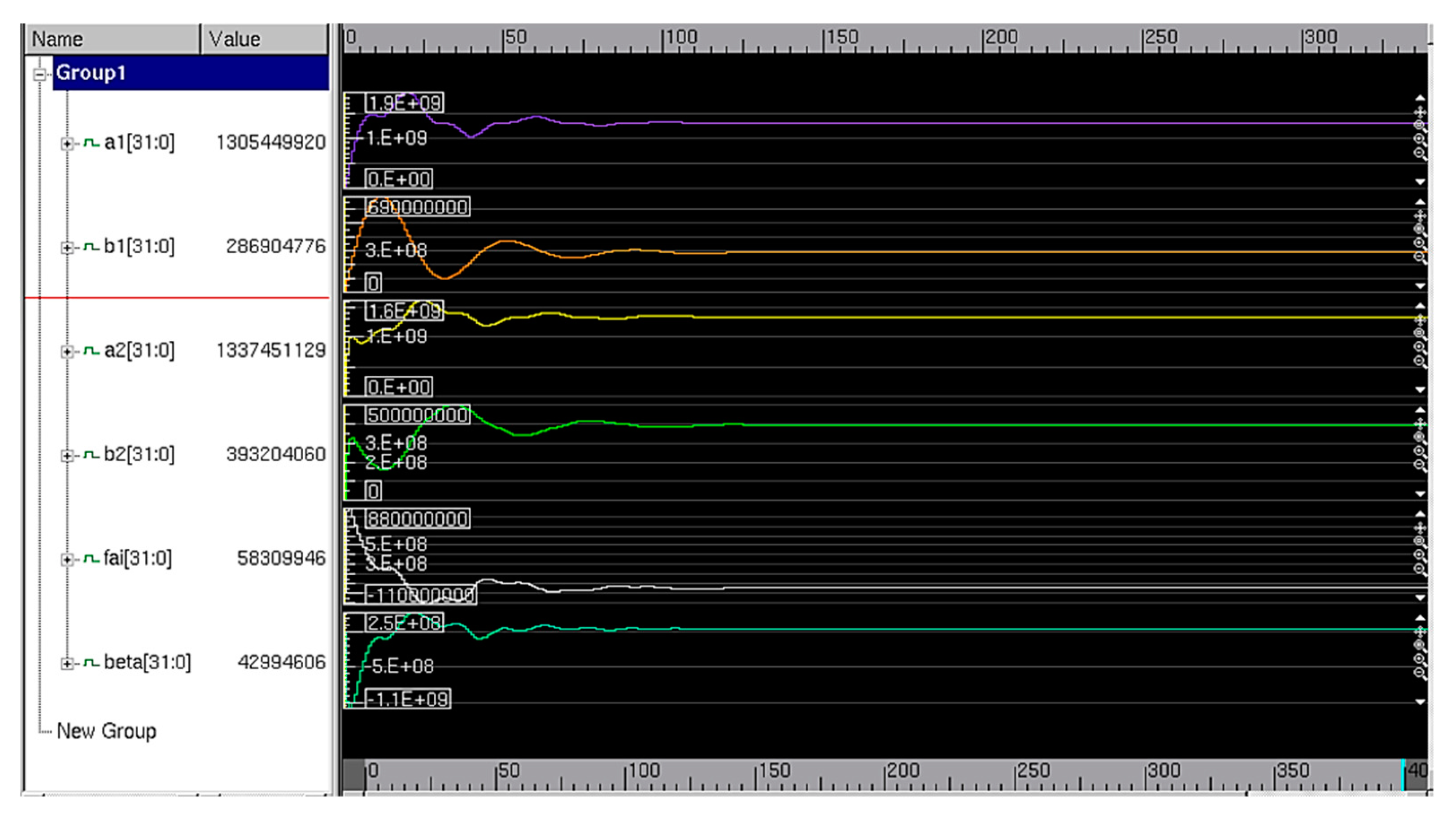Click the zoom-in magnifier of the b1 waveform
Screen dimensions: 1456x816
[x=1420, y=243]
